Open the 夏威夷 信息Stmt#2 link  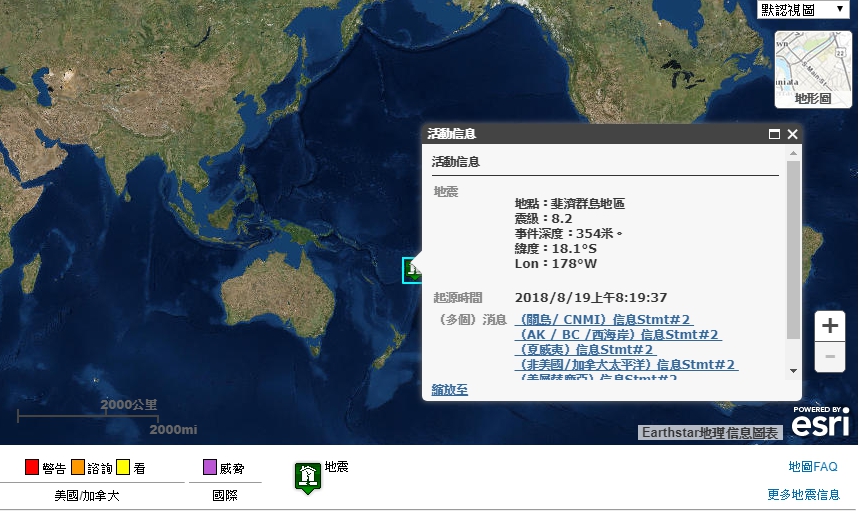[585, 350]
